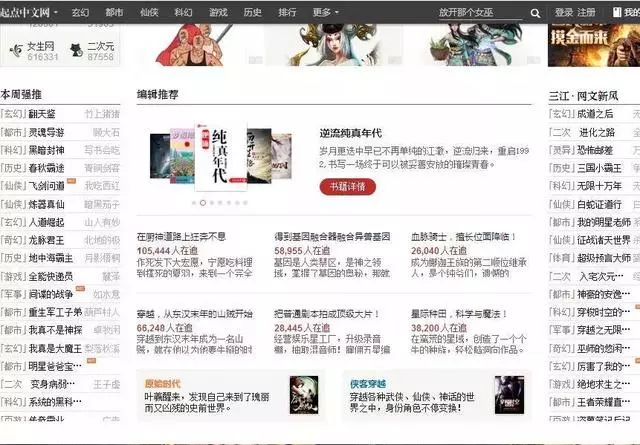Select the second carousel dot indicator
The width and height of the screenshot is (640, 445).
click(203, 202)
